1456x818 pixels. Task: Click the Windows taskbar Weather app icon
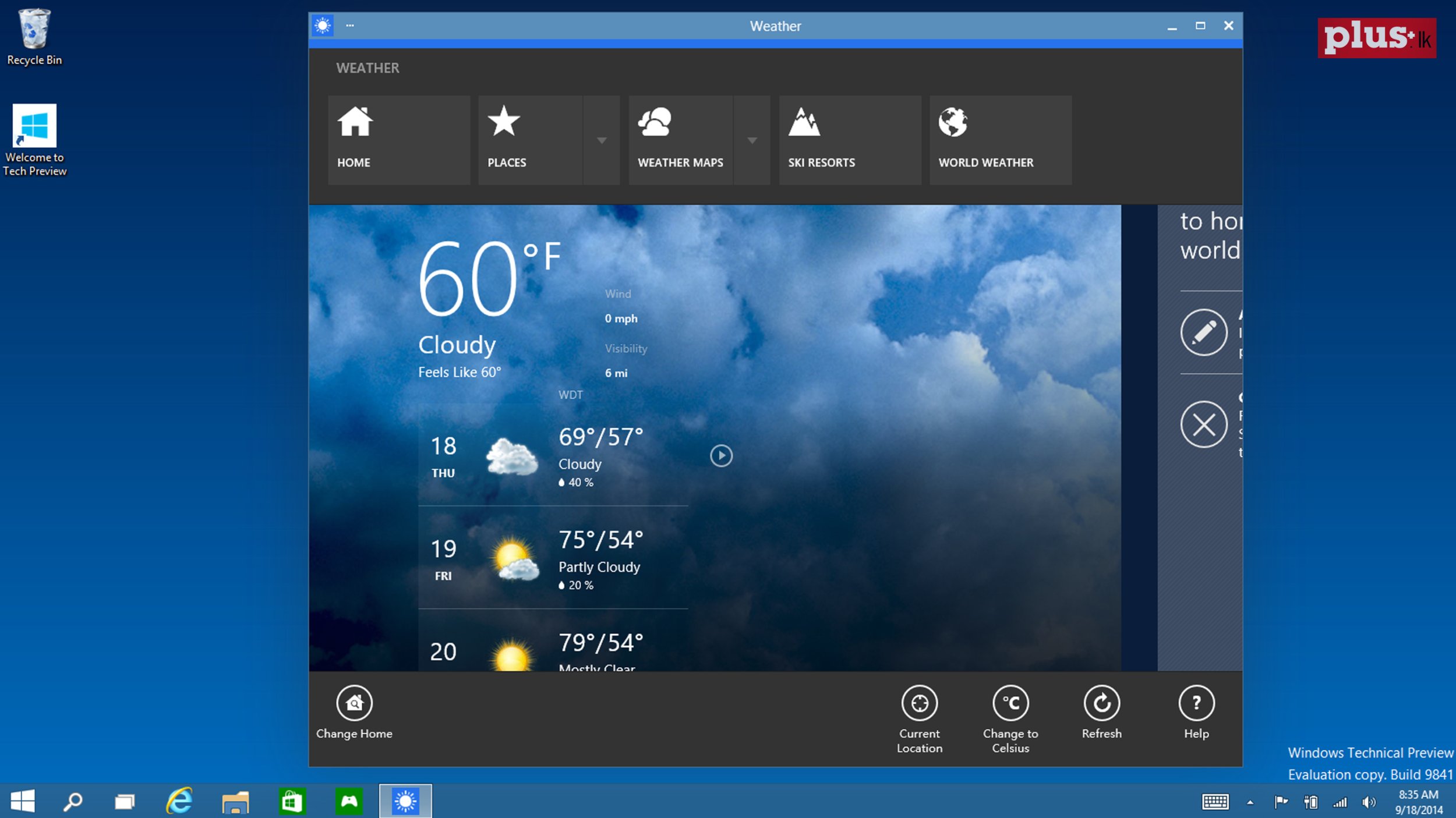405,799
